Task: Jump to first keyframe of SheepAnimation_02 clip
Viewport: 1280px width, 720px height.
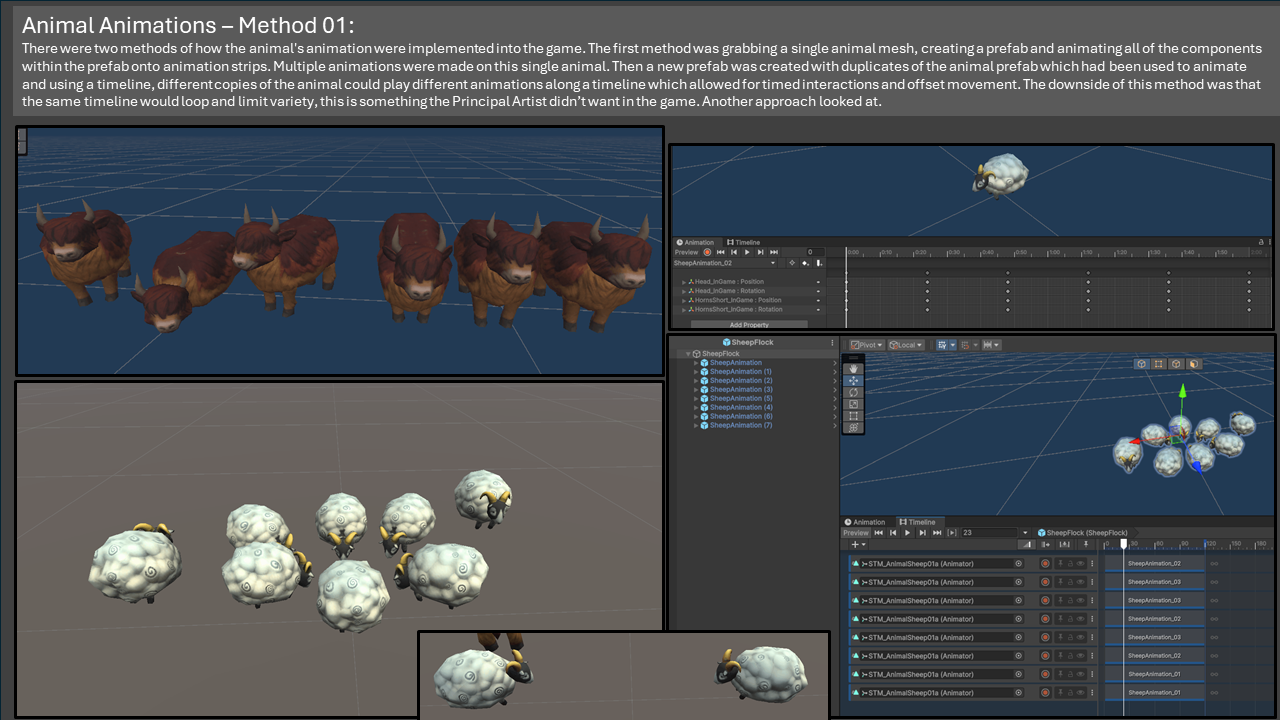Action: (x=719, y=252)
